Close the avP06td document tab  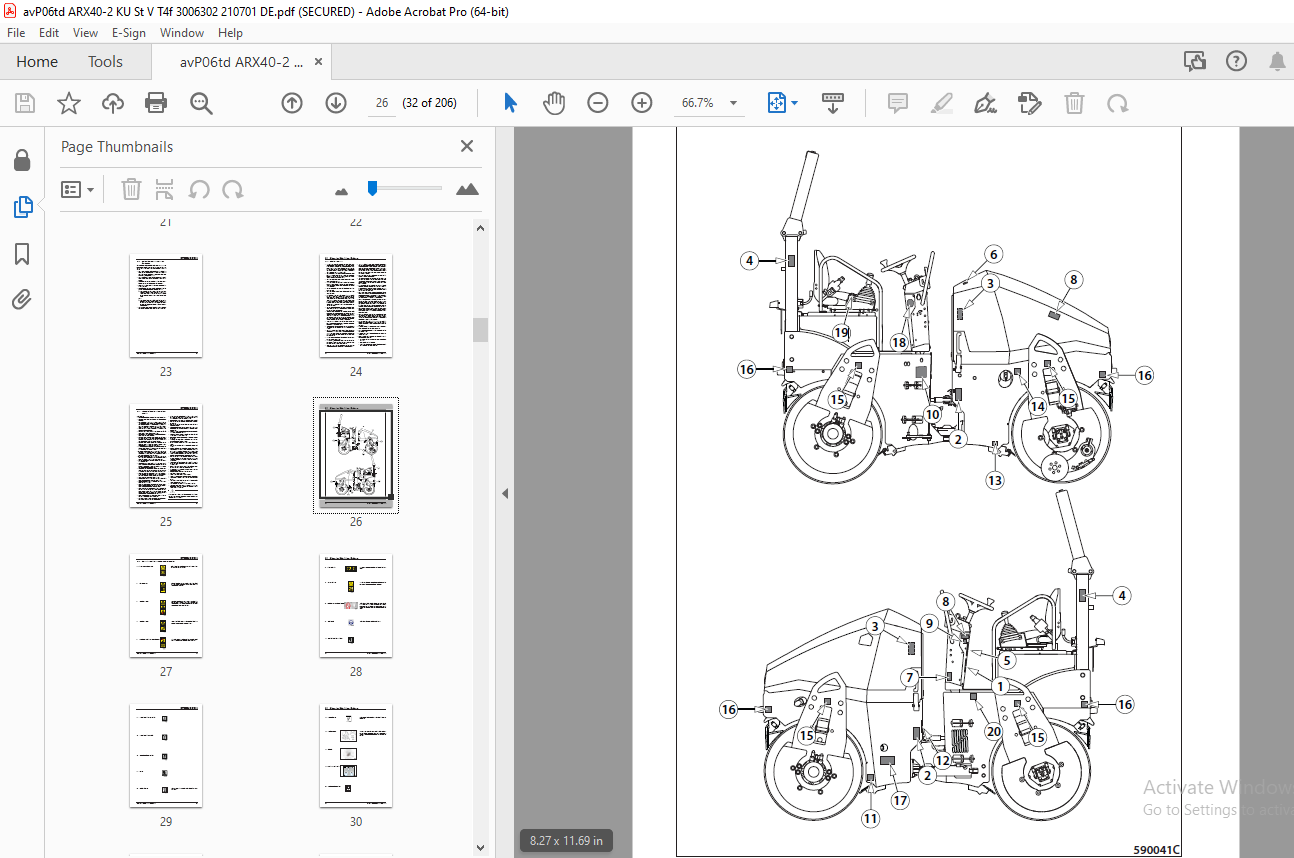click(319, 62)
